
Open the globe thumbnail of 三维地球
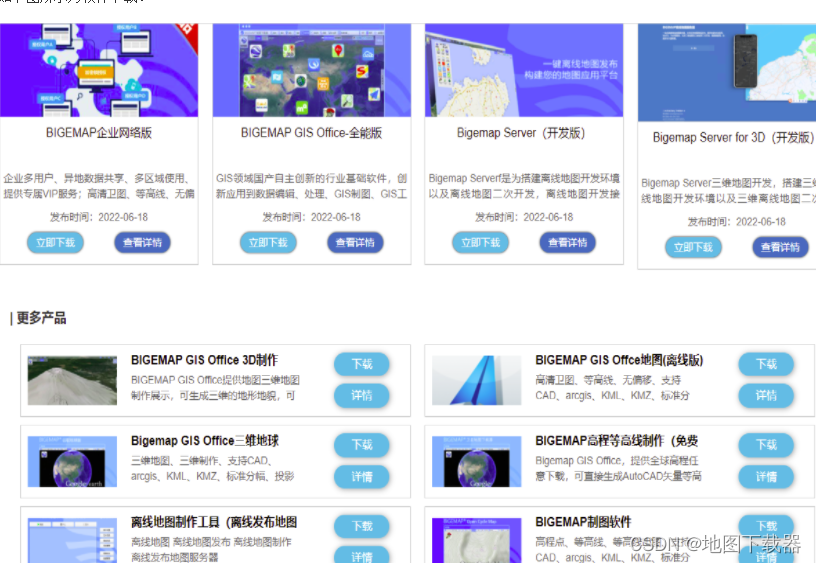[x=72, y=462]
